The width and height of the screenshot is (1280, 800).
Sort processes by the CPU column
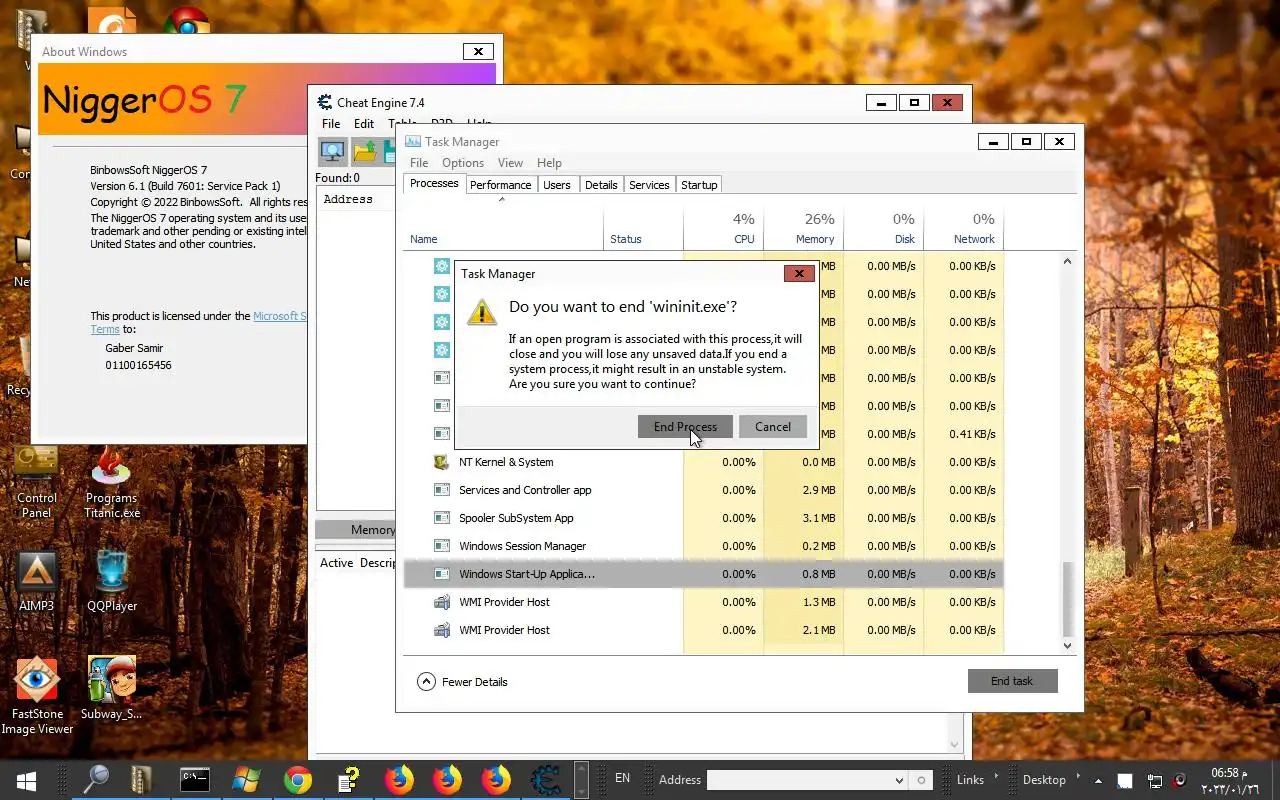[x=723, y=229]
